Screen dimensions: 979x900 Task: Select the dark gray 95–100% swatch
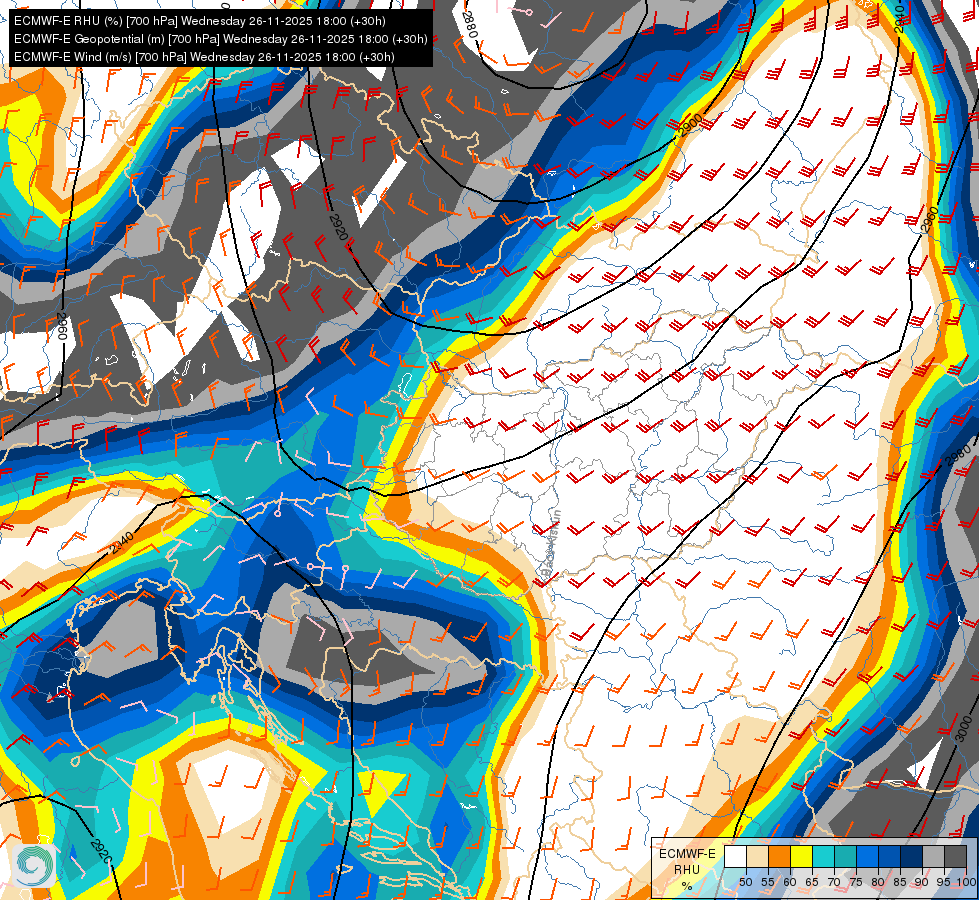pos(955,856)
